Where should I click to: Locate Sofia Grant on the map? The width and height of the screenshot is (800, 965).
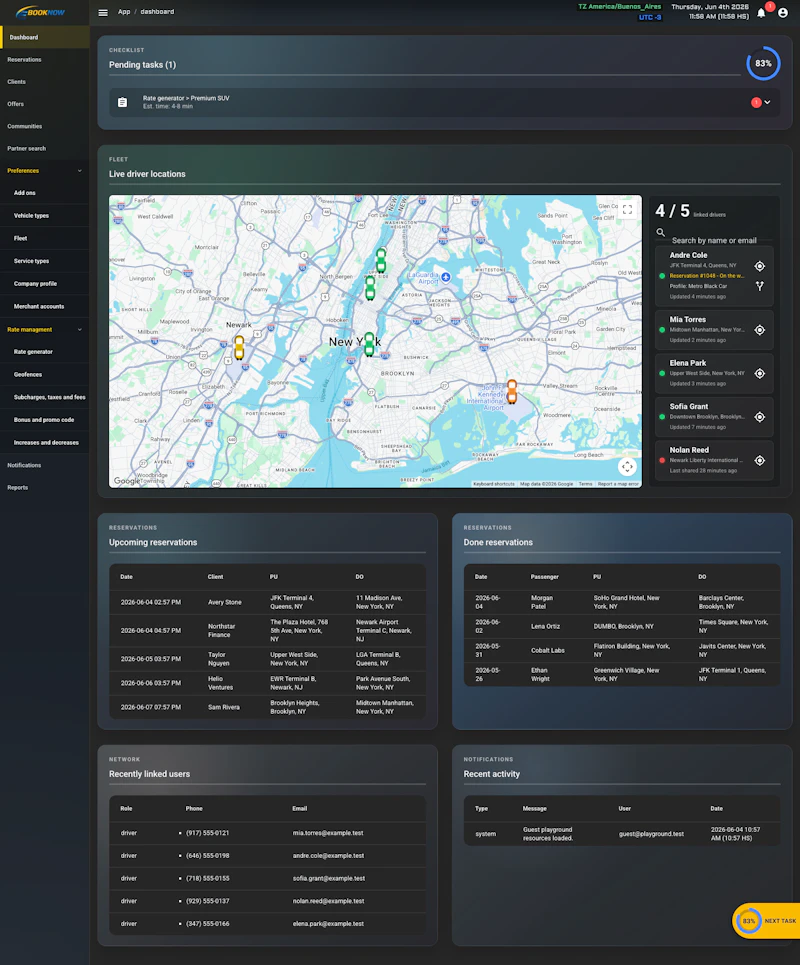[x=760, y=417]
